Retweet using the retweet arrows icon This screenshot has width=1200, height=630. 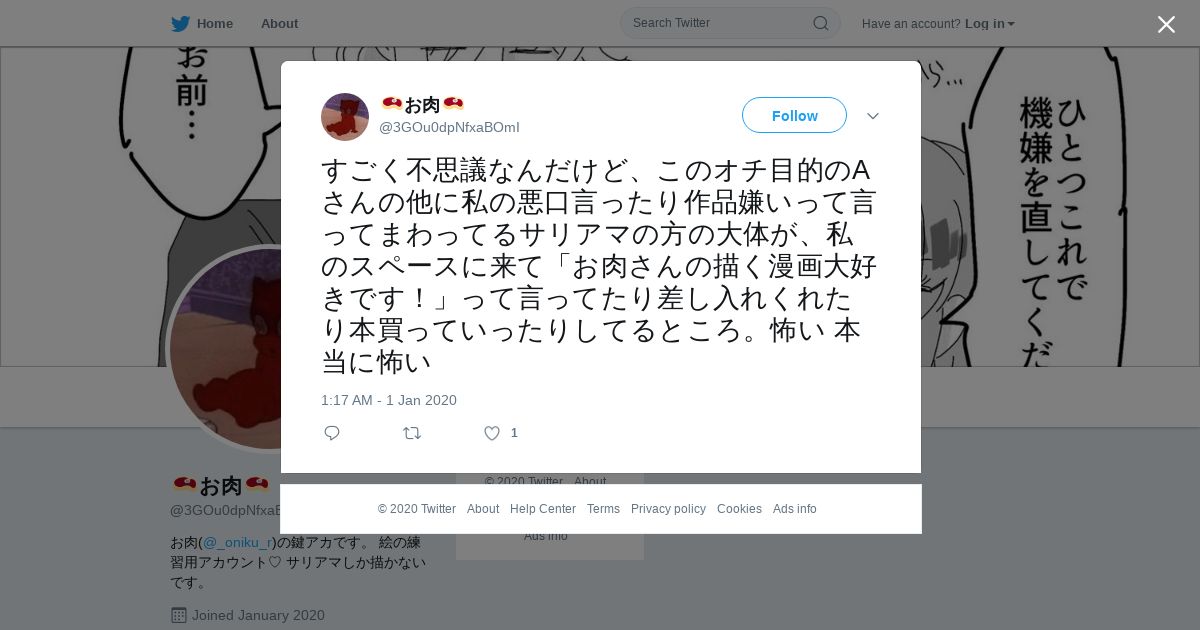(412, 433)
